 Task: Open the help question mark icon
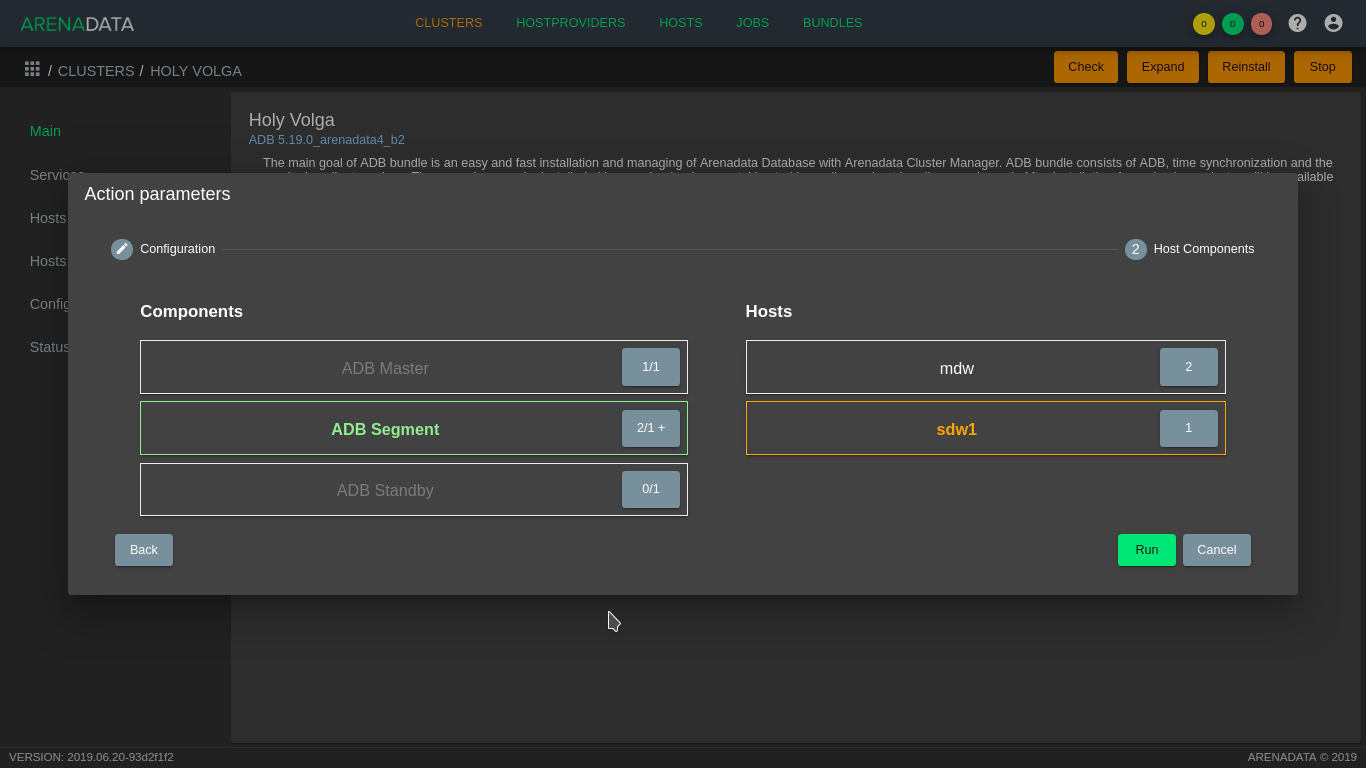point(1297,23)
